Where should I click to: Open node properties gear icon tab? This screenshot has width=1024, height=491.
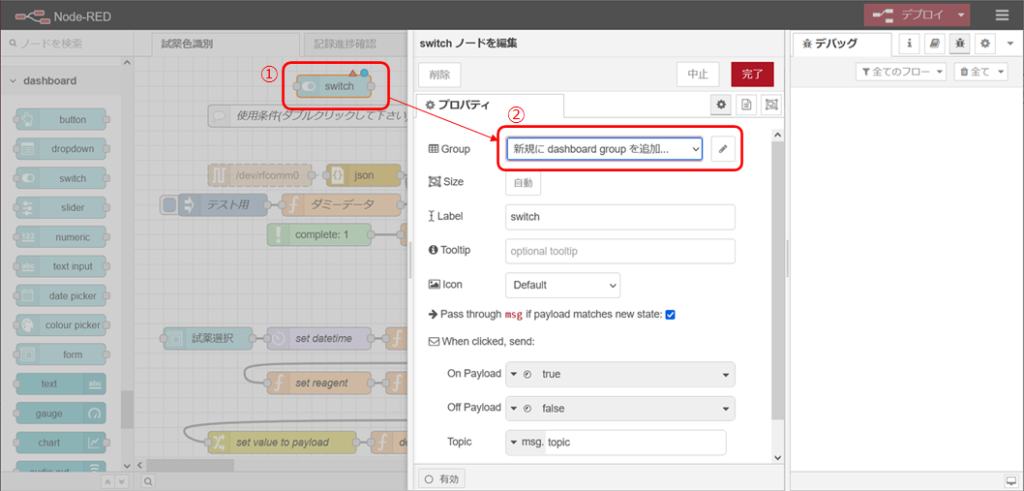[x=720, y=105]
